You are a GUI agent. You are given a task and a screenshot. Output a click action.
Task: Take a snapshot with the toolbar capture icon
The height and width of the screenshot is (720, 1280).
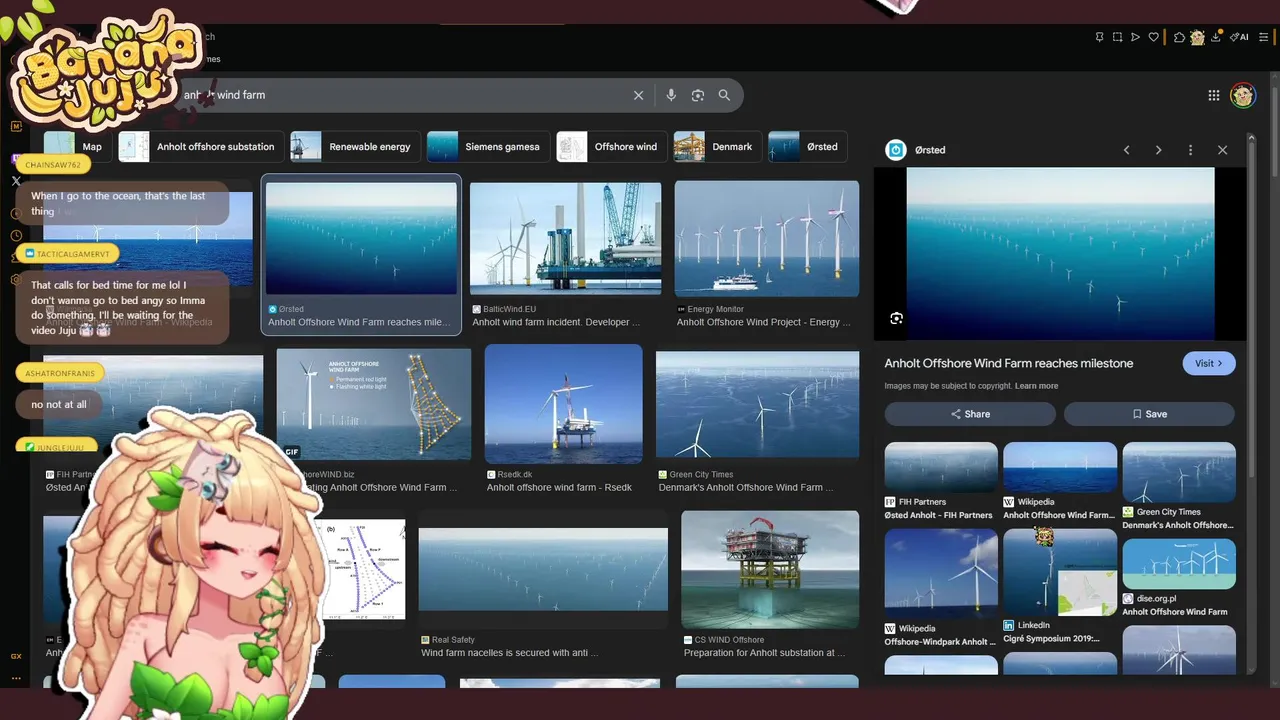click(x=1117, y=37)
